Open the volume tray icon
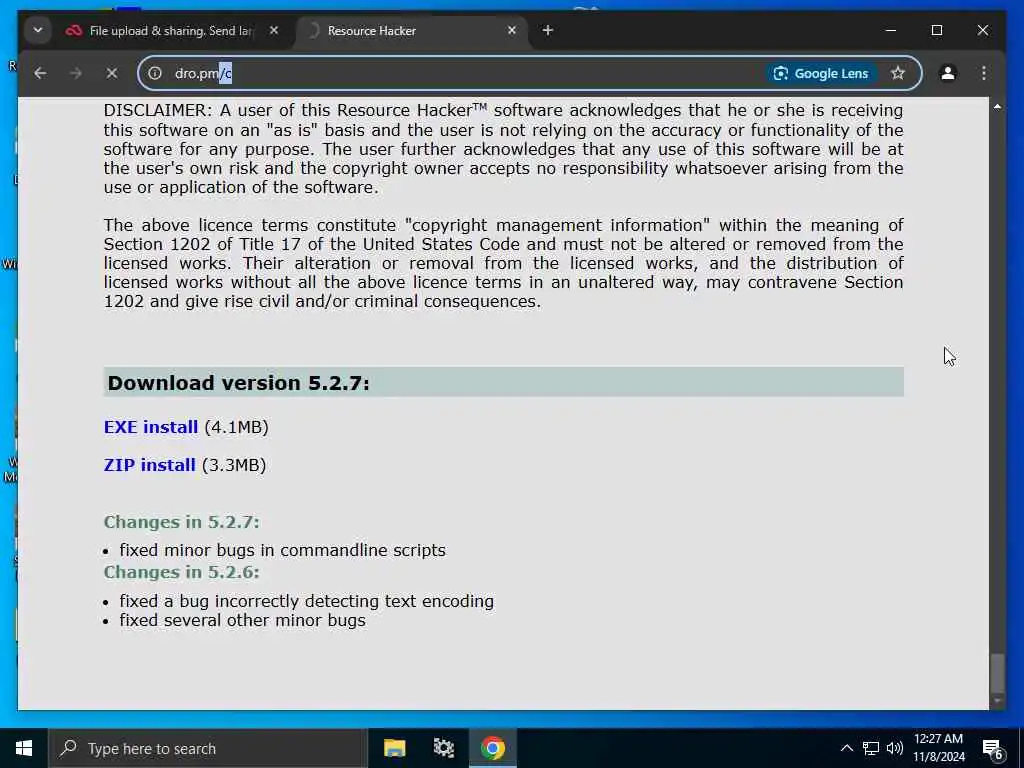Image resolution: width=1024 pixels, height=768 pixels. (x=895, y=748)
